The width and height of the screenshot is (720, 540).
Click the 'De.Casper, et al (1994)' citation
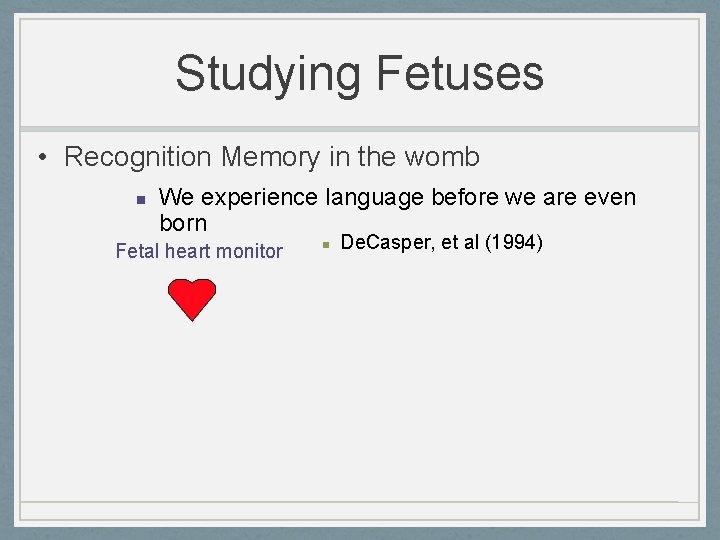441,241
